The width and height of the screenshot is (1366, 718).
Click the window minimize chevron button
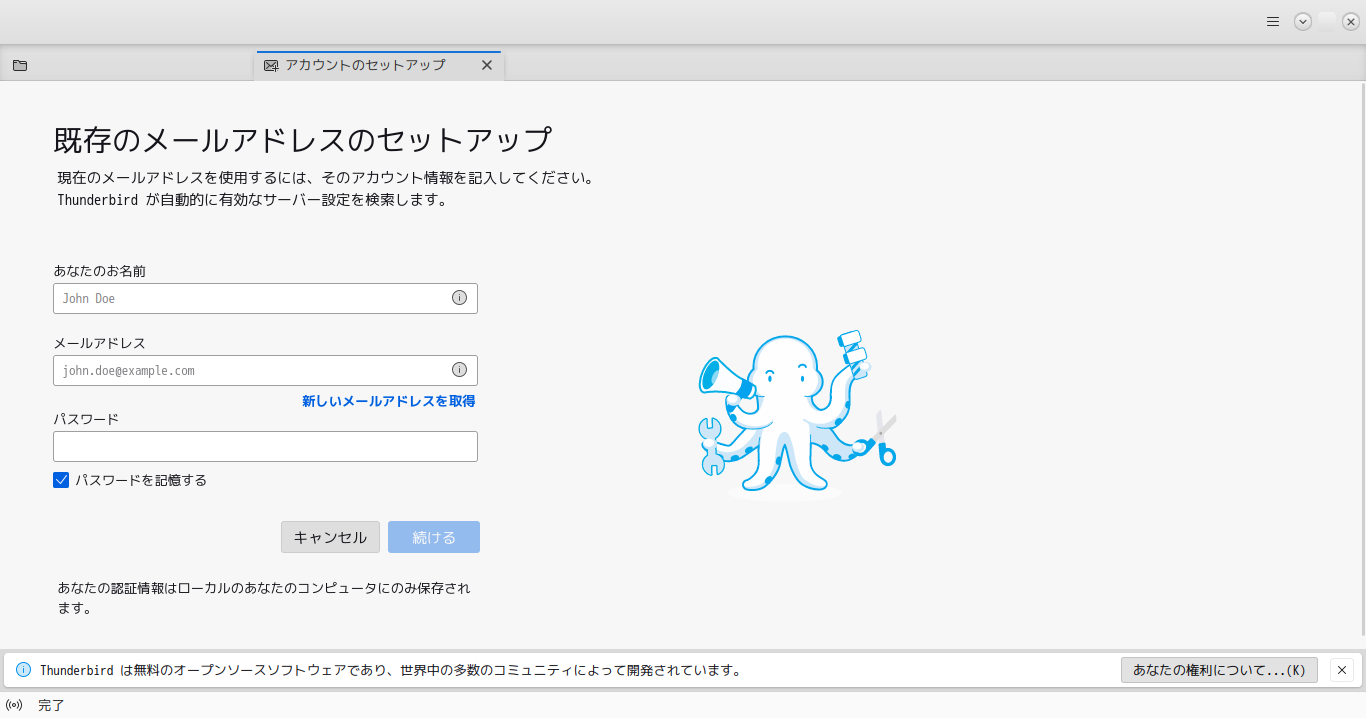(x=1303, y=21)
